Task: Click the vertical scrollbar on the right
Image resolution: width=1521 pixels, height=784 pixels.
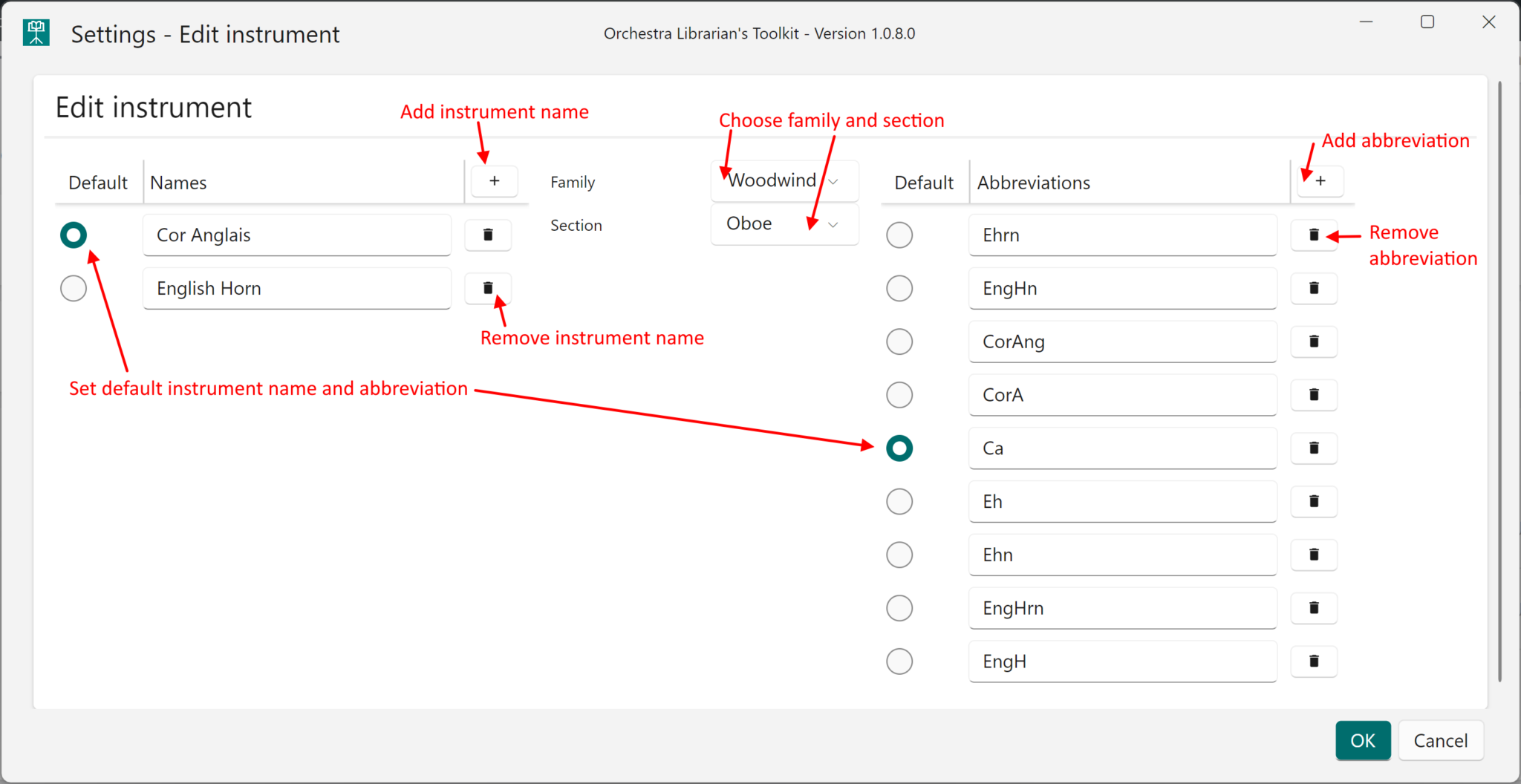Action: [x=1500, y=382]
